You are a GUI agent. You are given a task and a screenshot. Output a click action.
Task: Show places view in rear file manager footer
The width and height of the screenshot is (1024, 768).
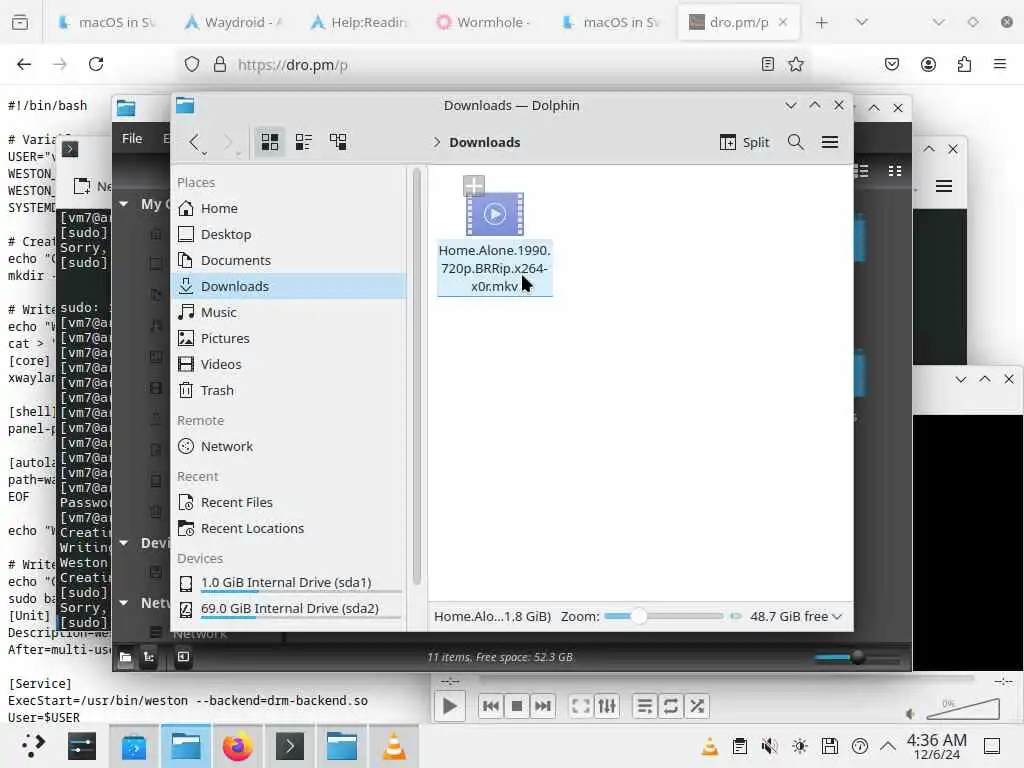click(125, 657)
